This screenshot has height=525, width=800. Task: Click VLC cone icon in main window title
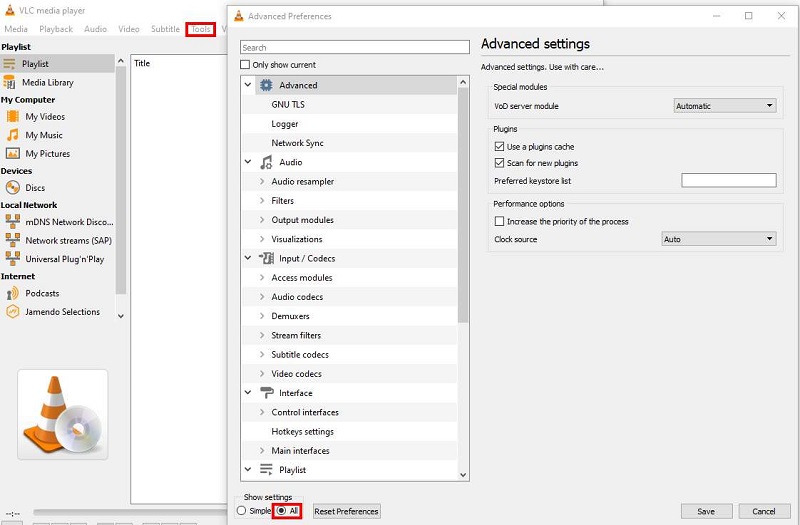point(9,10)
